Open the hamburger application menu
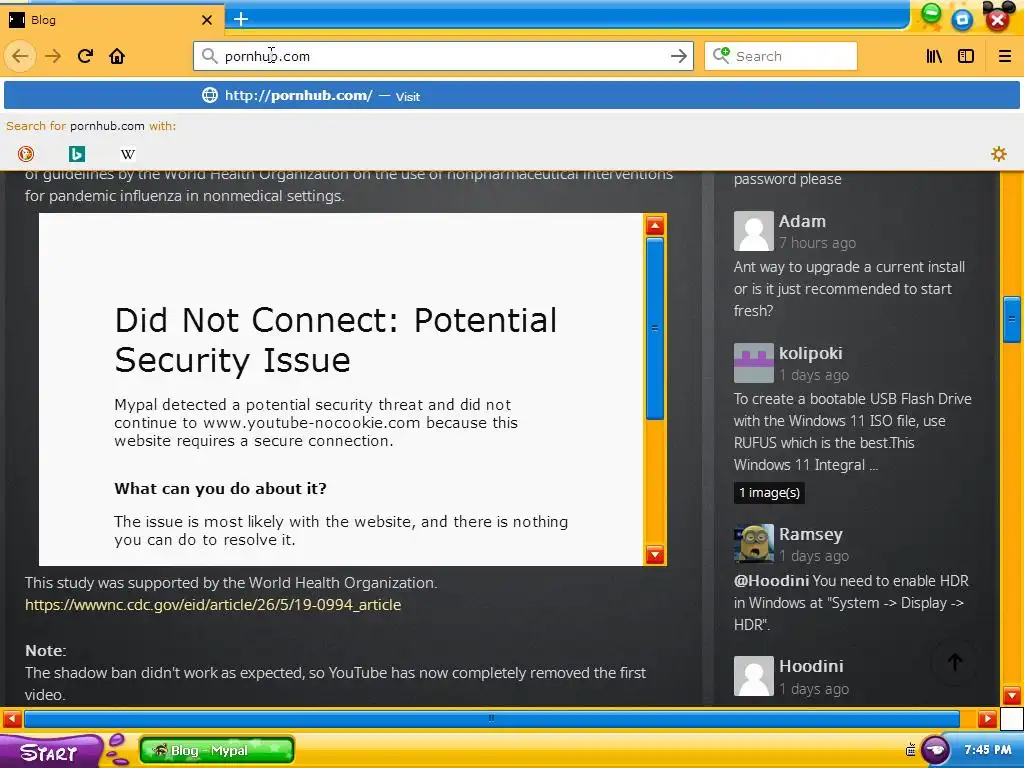 [1004, 56]
